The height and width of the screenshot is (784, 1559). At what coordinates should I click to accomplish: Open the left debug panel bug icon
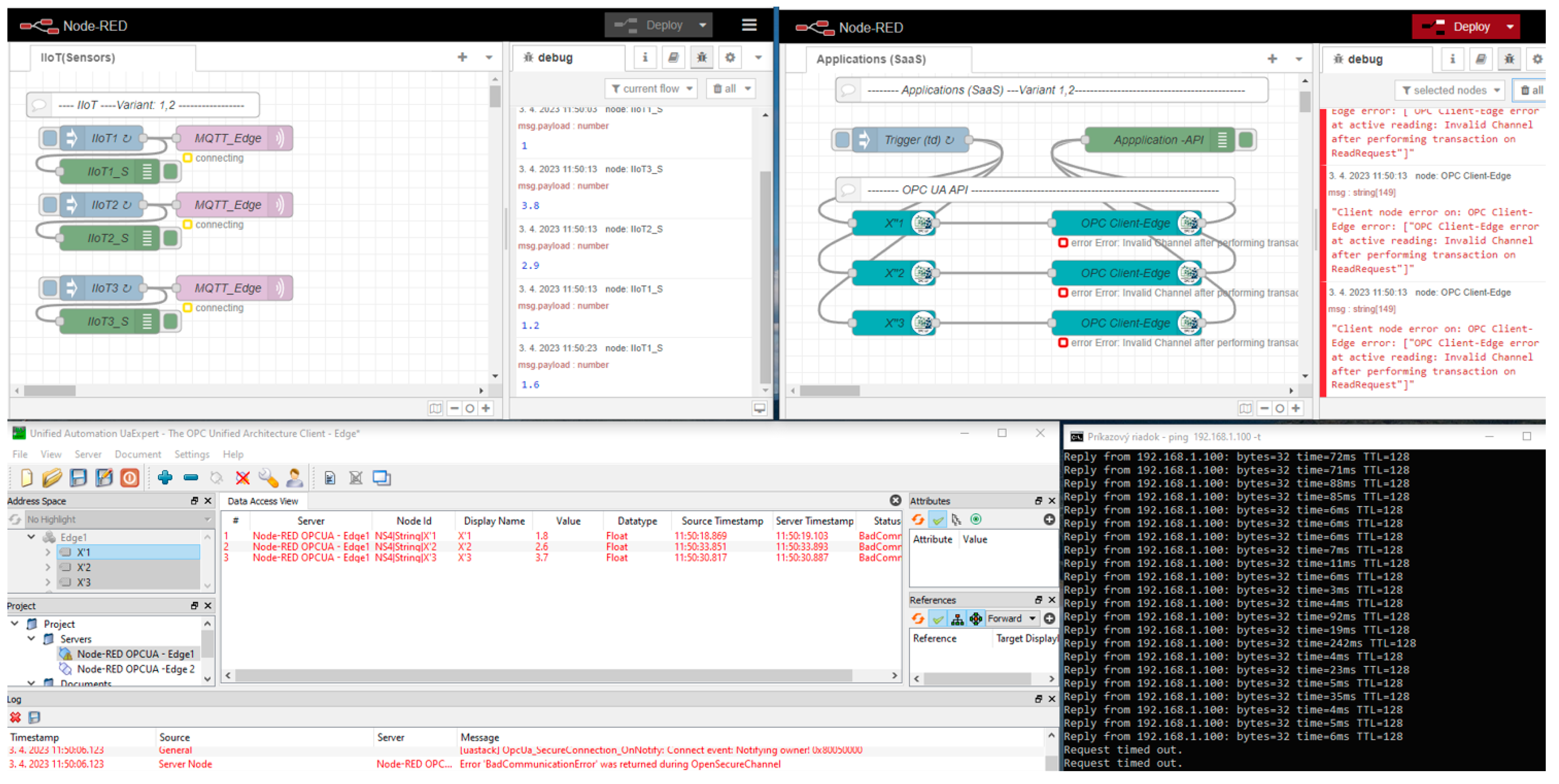tap(701, 57)
